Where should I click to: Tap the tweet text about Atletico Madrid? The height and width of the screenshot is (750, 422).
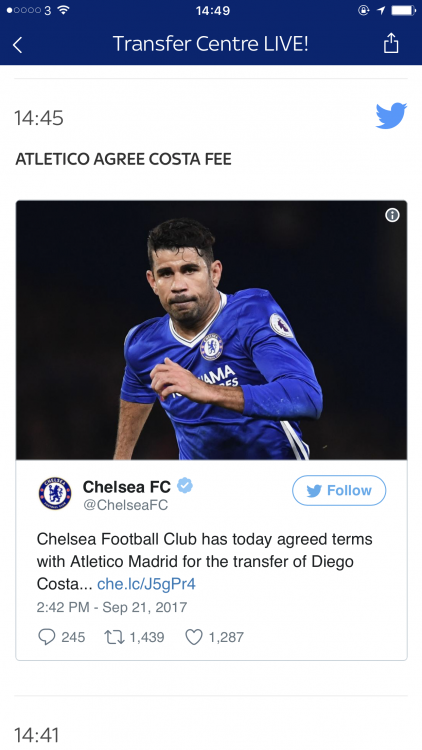click(x=205, y=562)
